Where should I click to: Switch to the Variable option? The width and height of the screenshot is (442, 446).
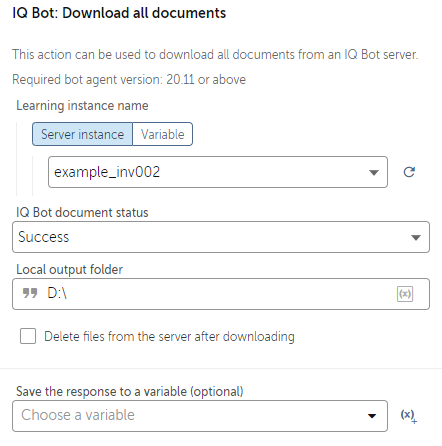(x=163, y=134)
